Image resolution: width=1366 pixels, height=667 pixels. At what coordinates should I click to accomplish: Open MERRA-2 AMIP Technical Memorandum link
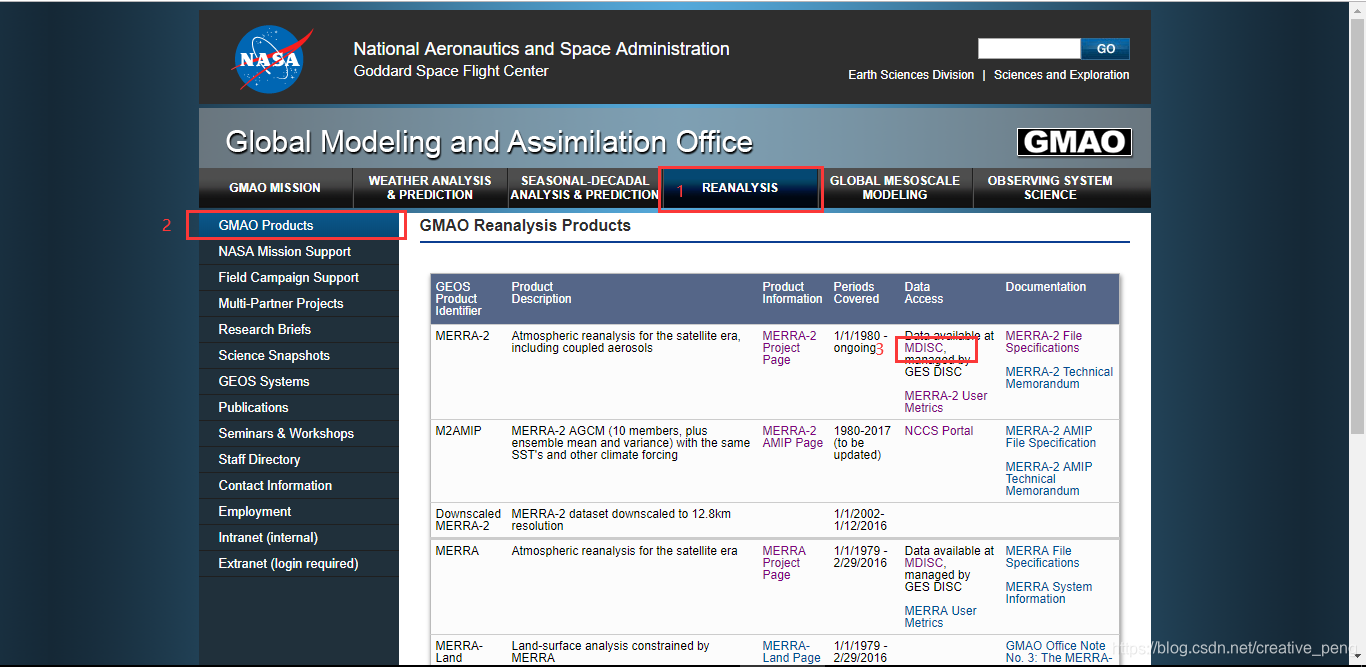pos(1049,479)
